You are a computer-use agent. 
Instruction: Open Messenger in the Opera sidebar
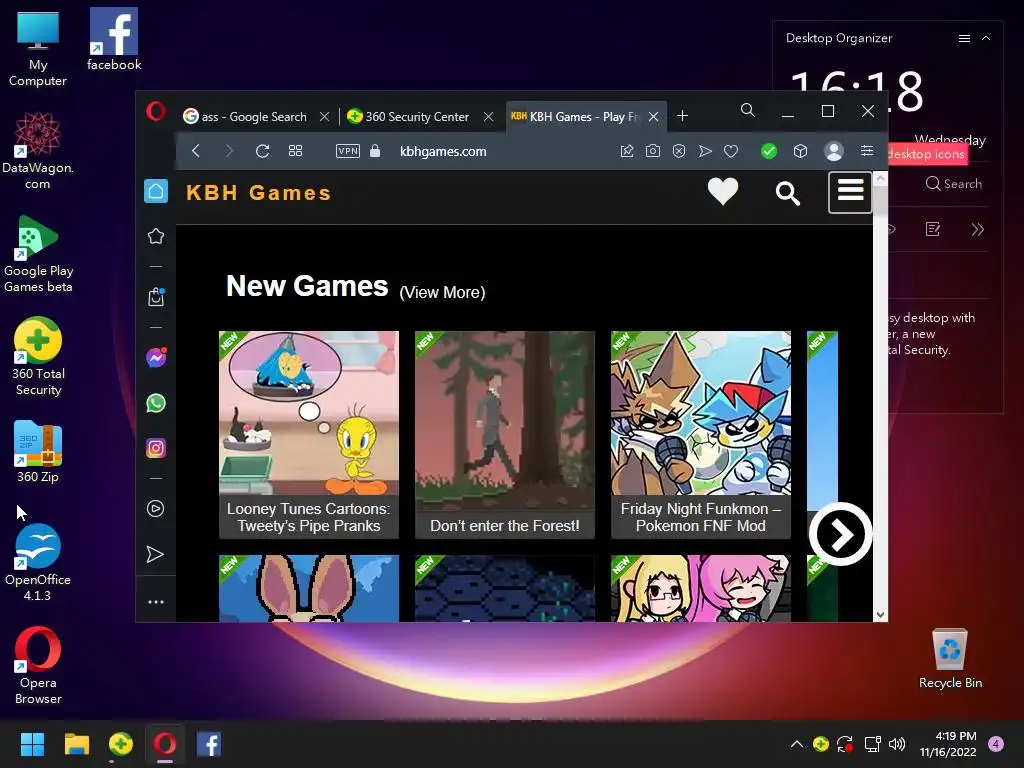156,357
